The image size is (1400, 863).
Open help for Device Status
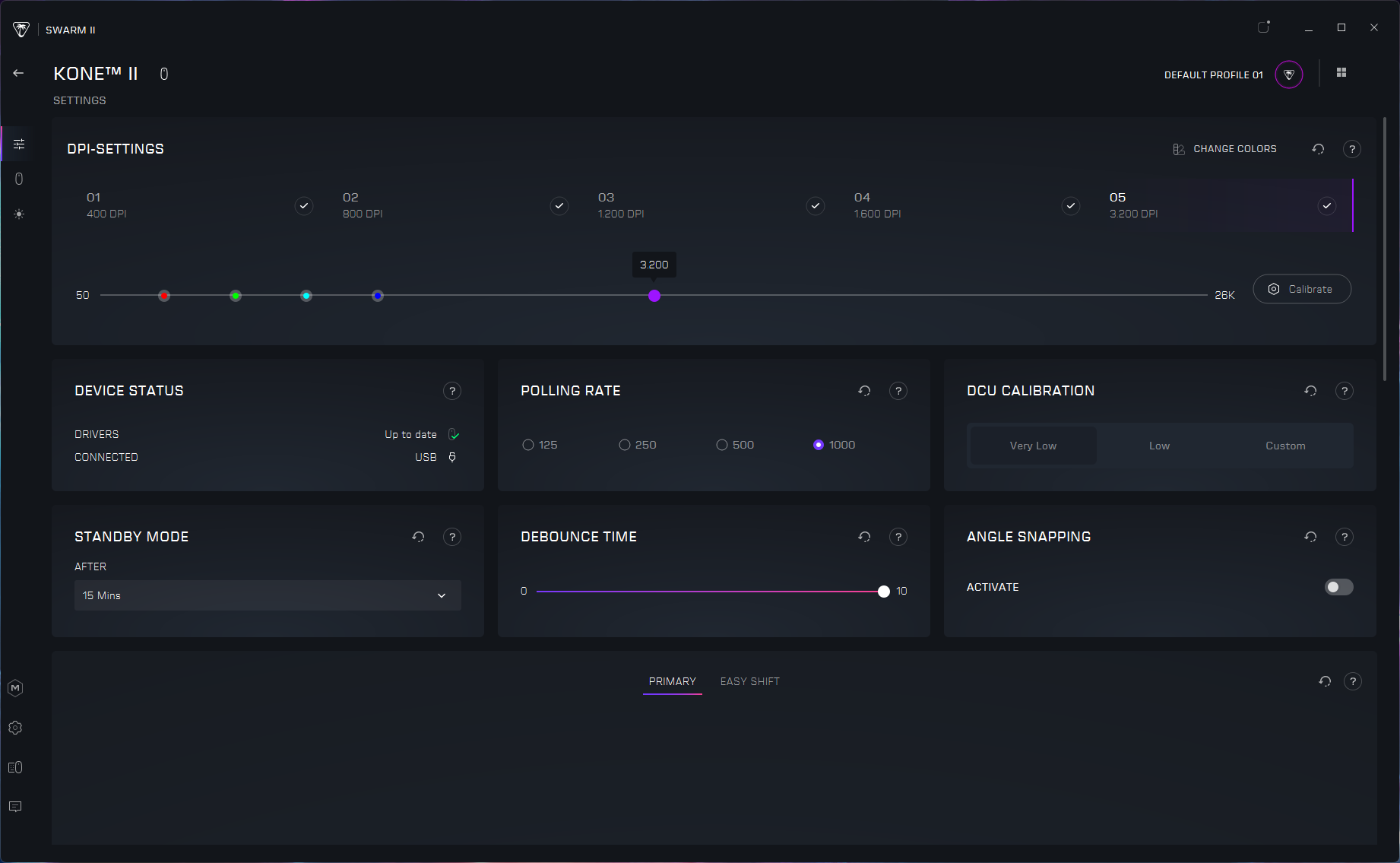coord(452,391)
